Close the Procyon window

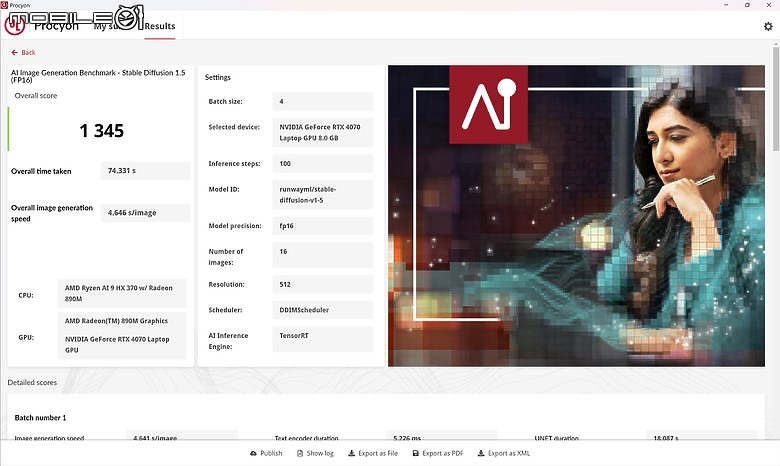click(x=769, y=5)
